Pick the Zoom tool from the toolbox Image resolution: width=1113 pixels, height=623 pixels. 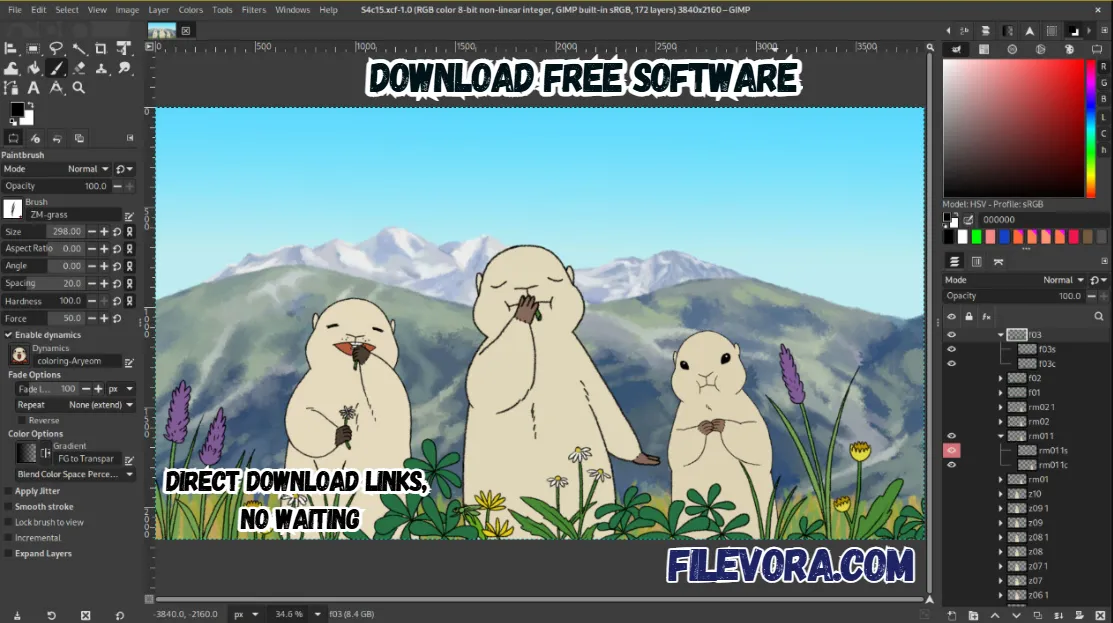pos(79,88)
